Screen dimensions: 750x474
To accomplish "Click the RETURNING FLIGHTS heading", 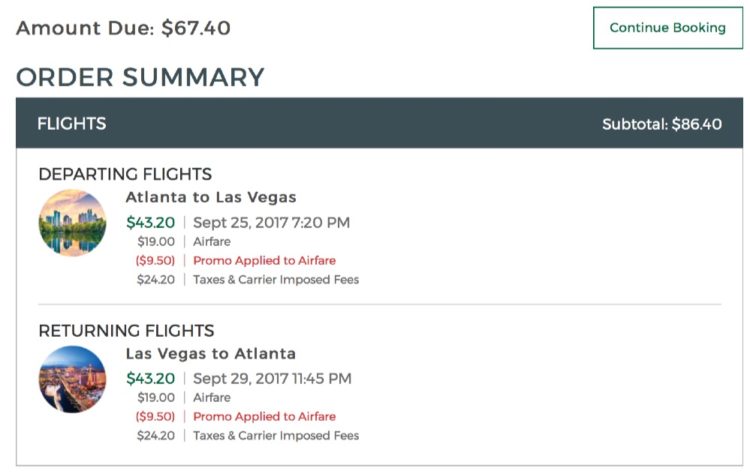I will tap(126, 330).
